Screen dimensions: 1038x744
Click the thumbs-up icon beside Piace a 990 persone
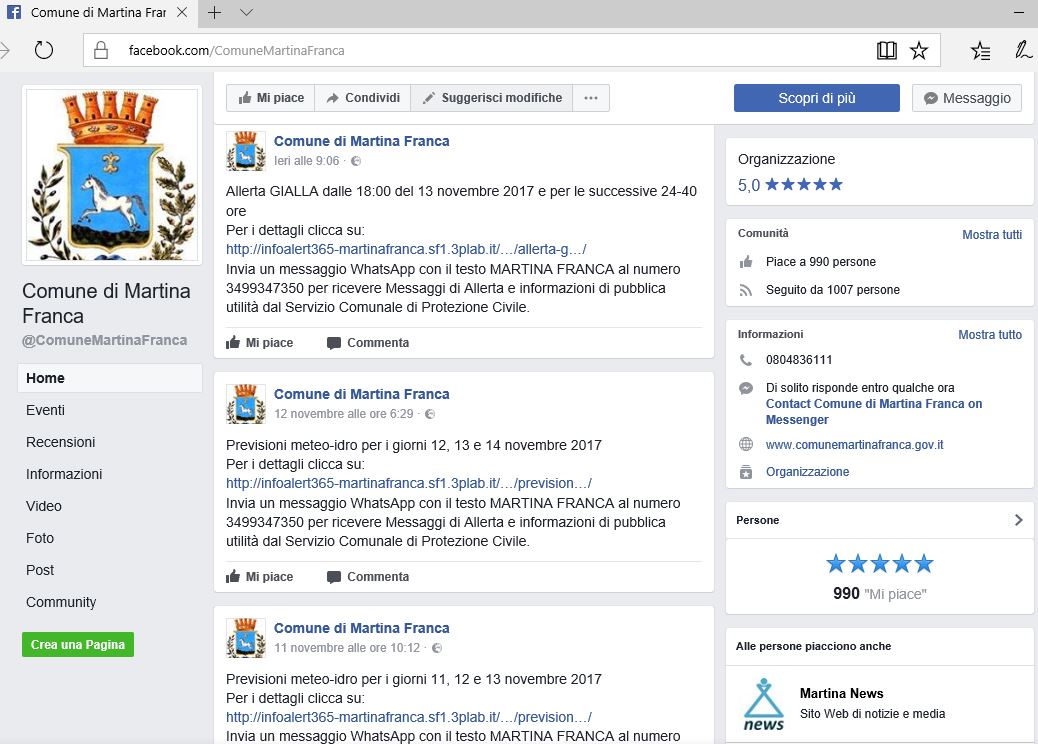[746, 262]
